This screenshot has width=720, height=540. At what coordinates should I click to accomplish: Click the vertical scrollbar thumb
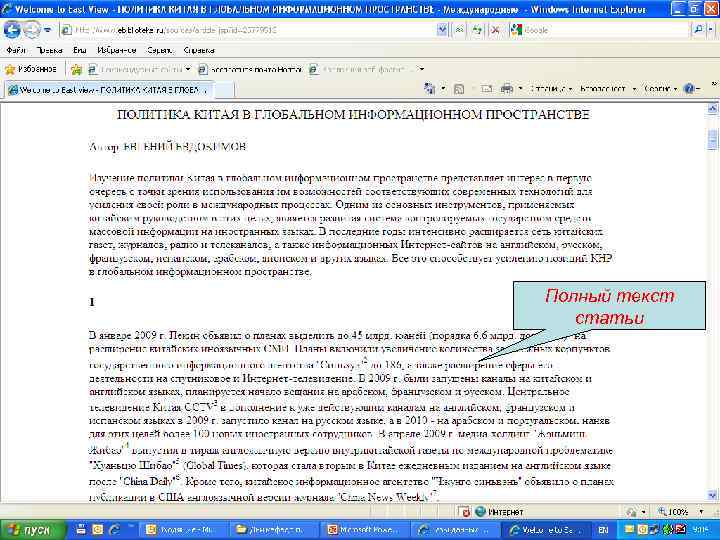pyautogui.click(x=713, y=139)
